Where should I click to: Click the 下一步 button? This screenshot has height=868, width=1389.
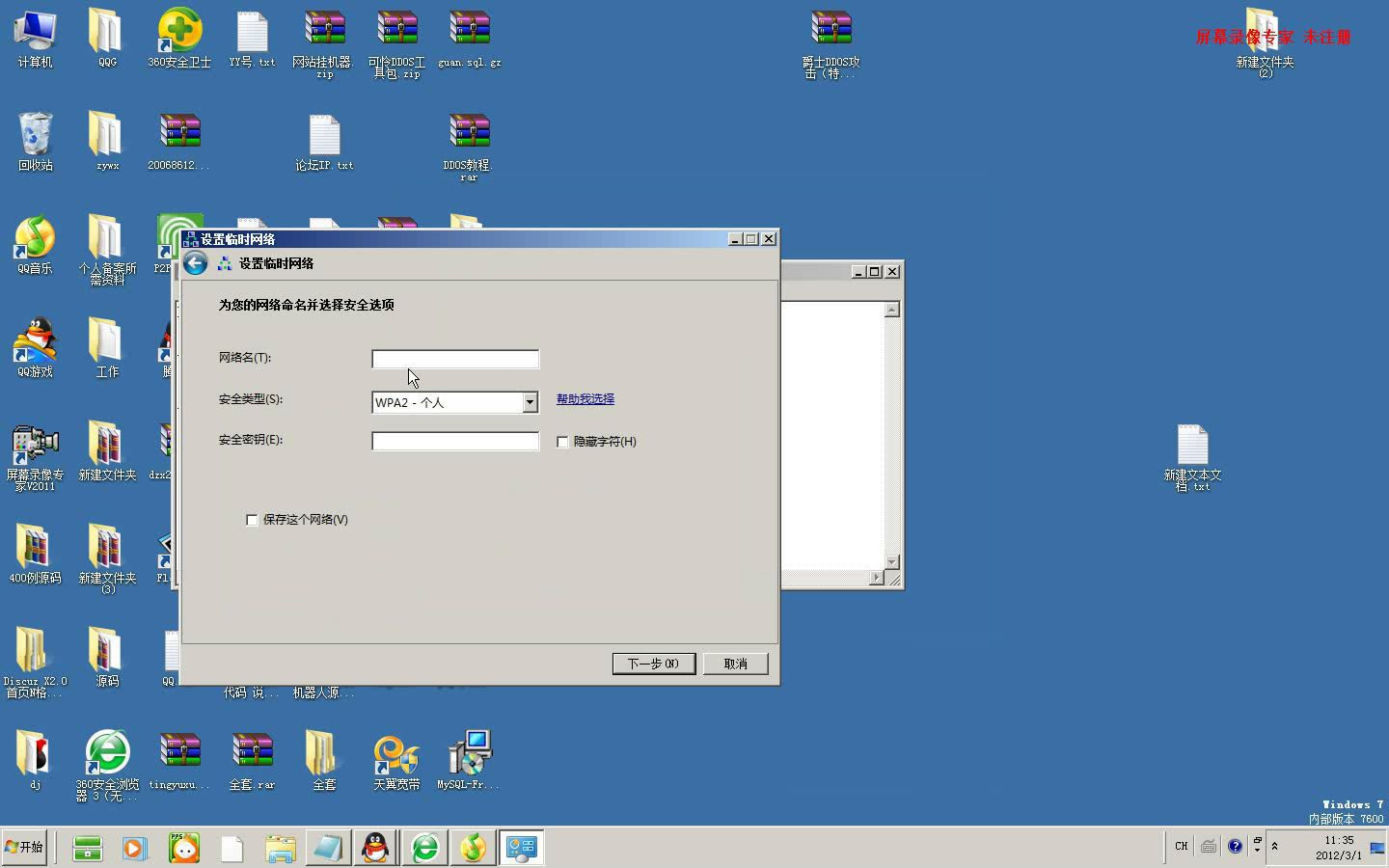(653, 664)
